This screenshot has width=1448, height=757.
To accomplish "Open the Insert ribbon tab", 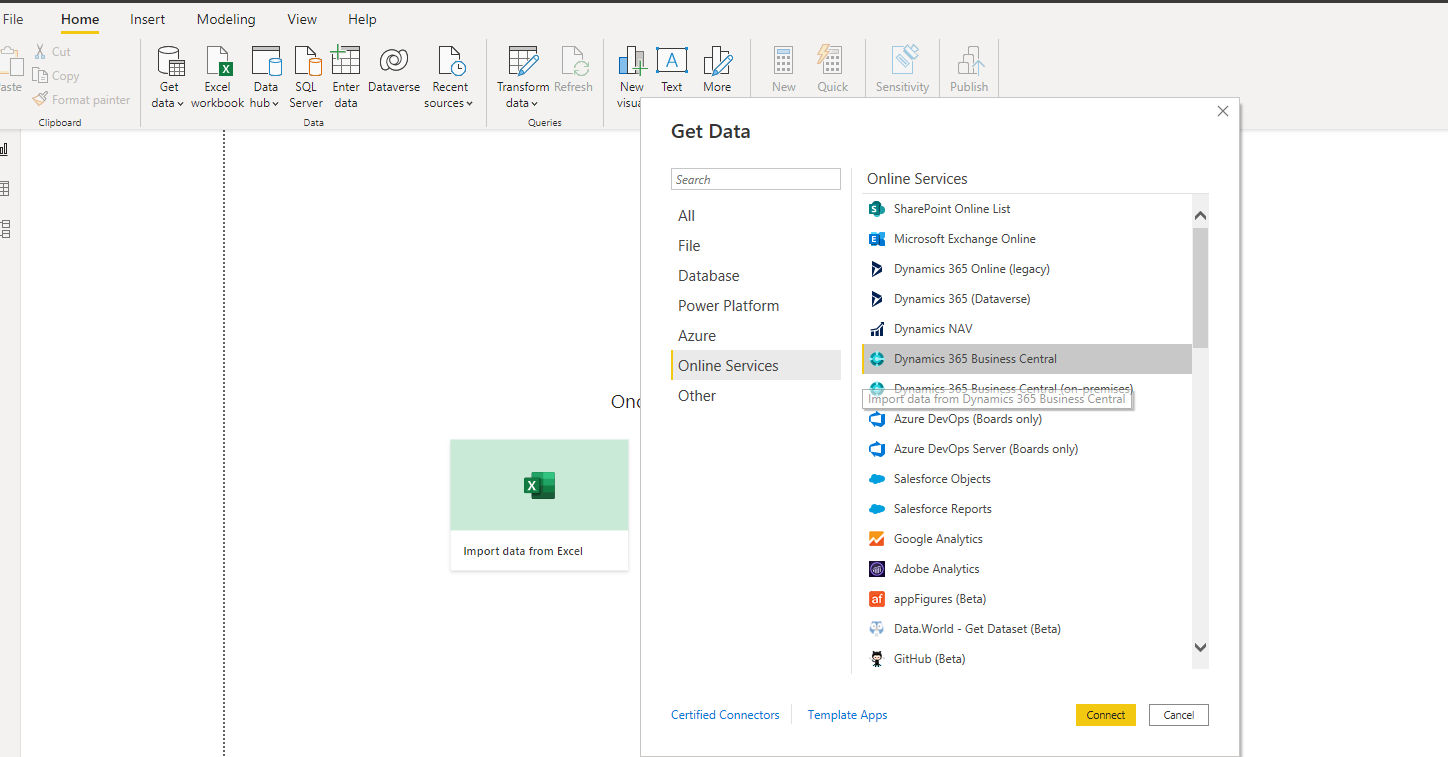I will 148,19.
